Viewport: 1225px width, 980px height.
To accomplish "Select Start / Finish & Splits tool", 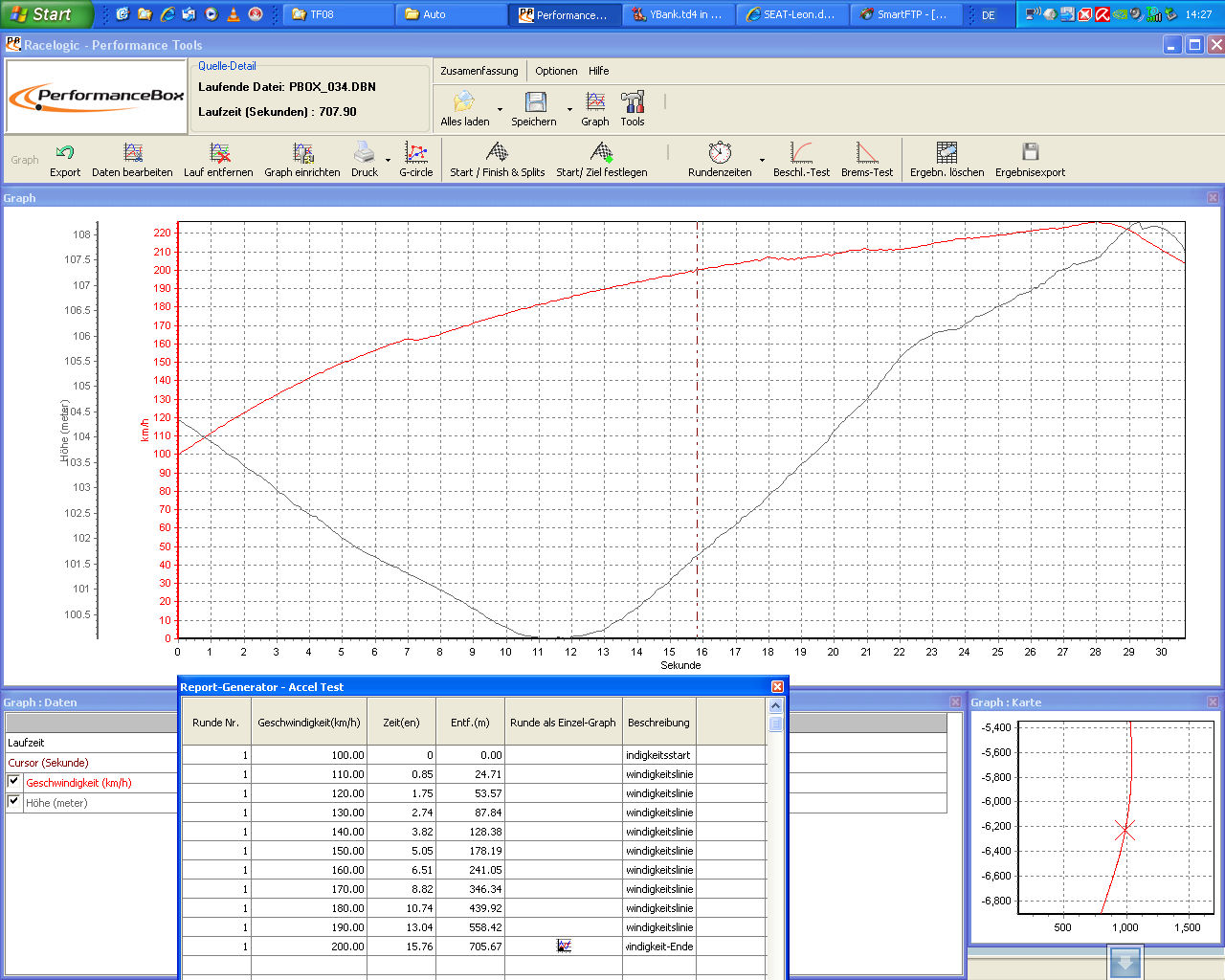I will 497,159.
